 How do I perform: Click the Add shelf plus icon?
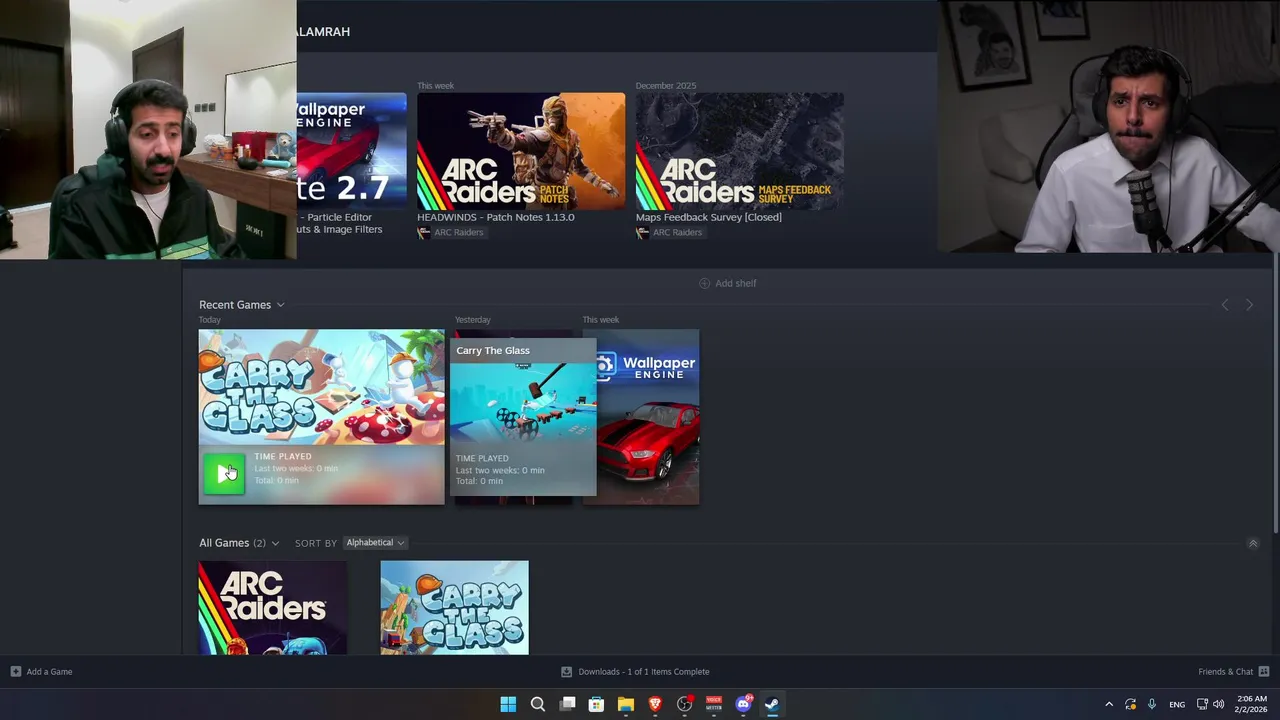(x=704, y=283)
